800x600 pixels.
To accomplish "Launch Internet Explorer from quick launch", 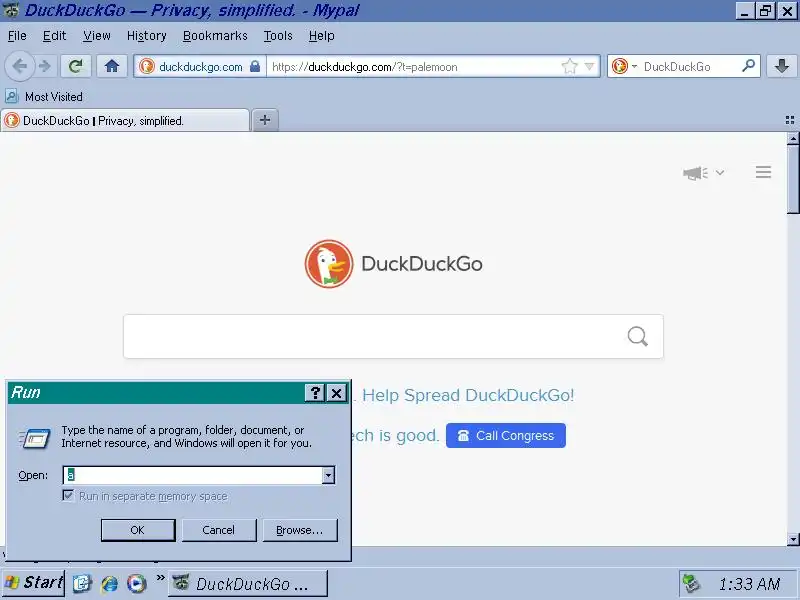I will 109,583.
